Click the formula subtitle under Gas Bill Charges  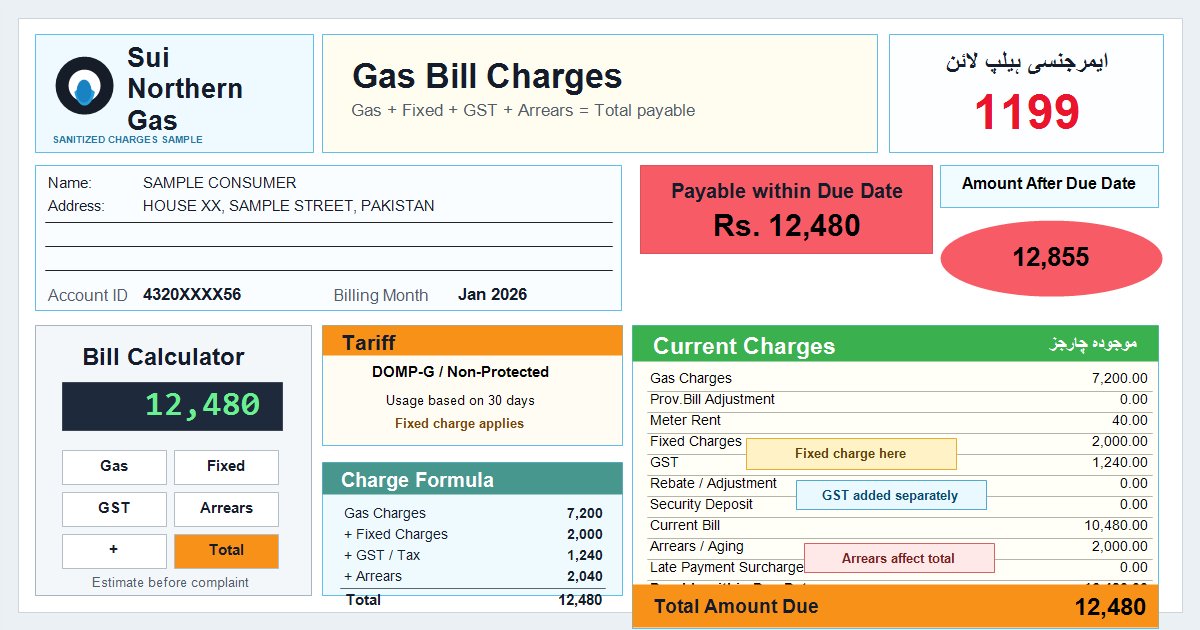tap(523, 110)
